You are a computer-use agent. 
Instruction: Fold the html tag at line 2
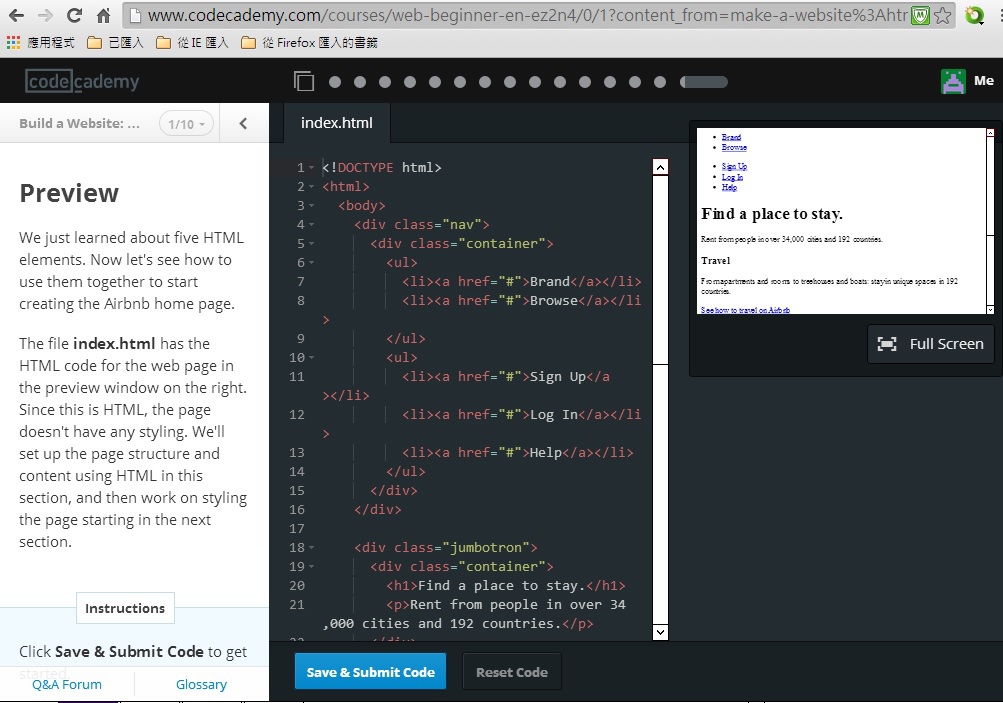(x=312, y=187)
